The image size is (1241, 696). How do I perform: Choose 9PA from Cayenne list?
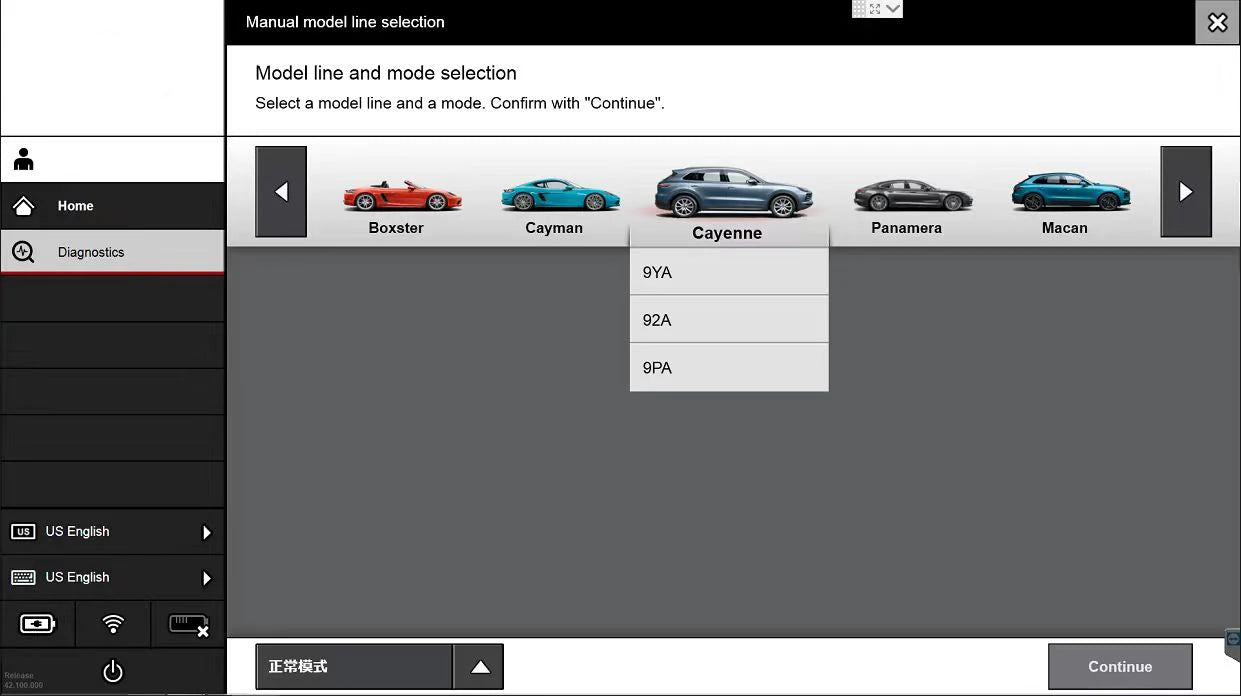[729, 368]
